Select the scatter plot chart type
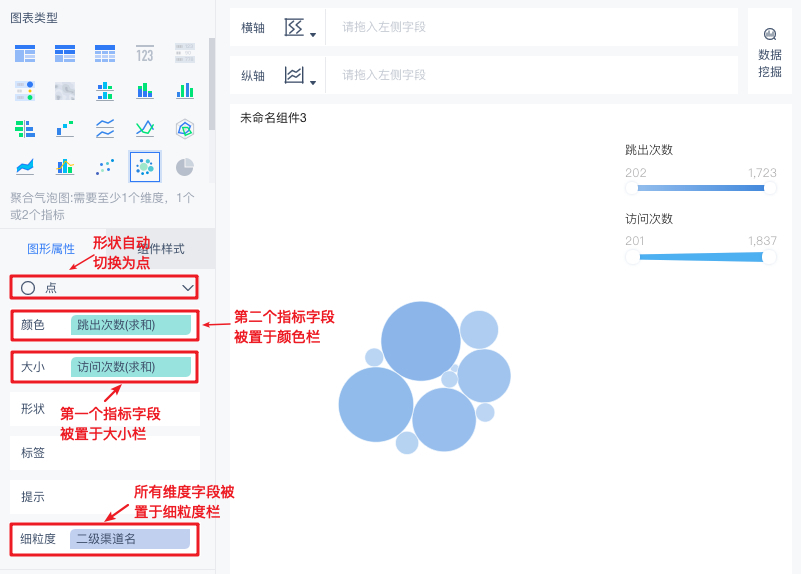The image size is (801, 574). (105, 166)
